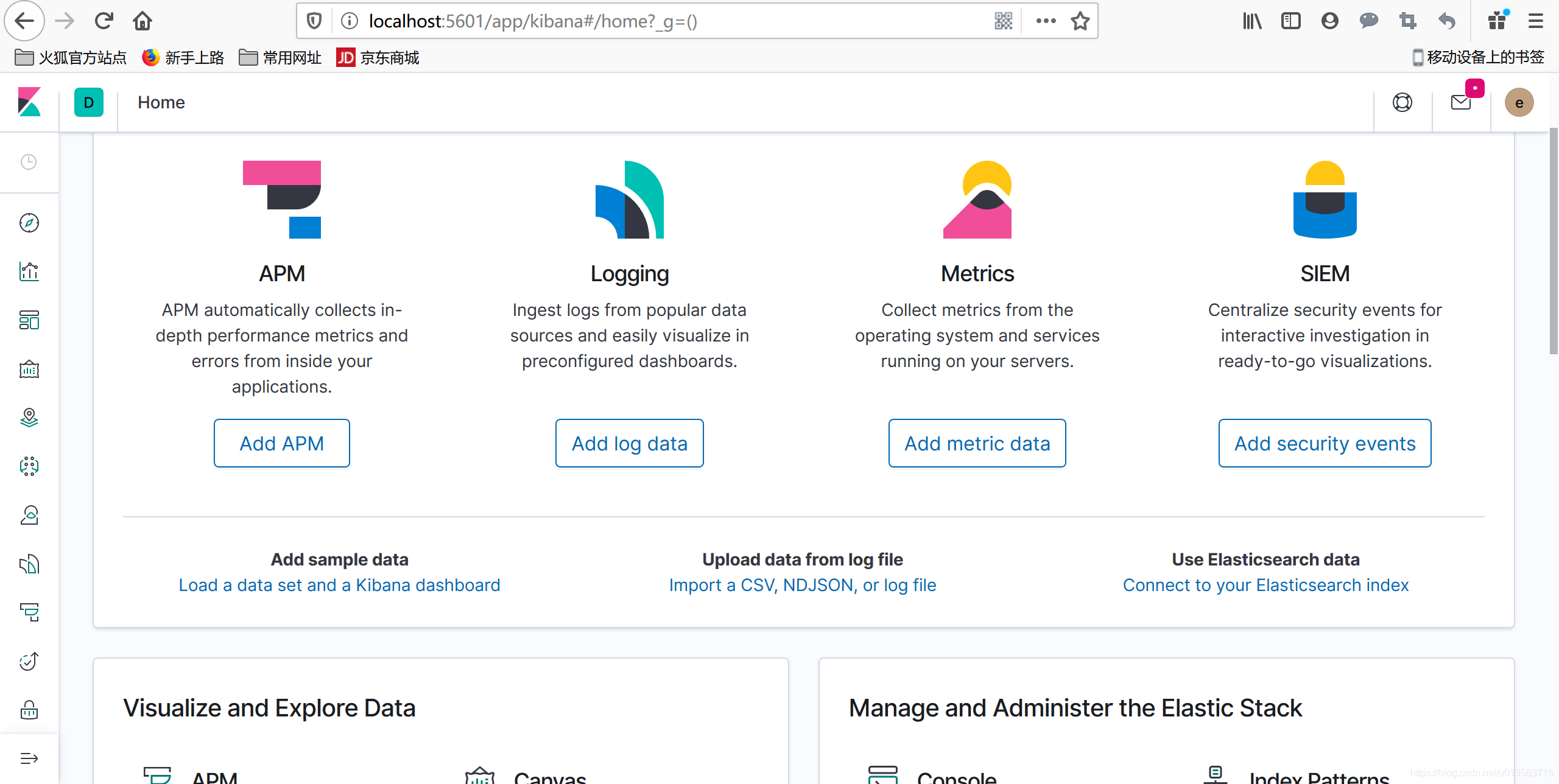
Task: Open the Firefox library icon
Action: click(x=1252, y=21)
